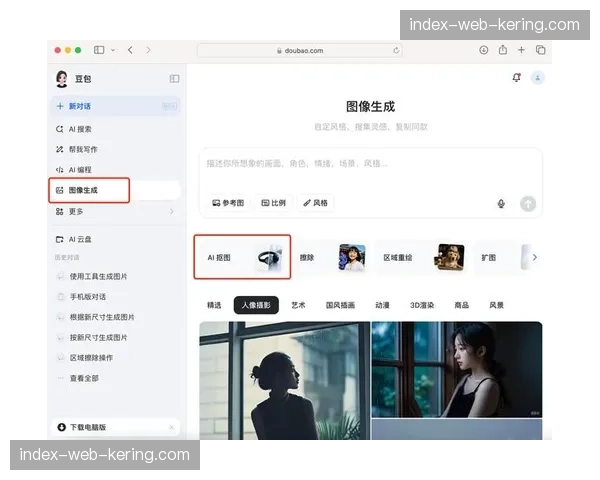Open history chat 手机版对话
This screenshot has height=480, width=600.
(88, 297)
